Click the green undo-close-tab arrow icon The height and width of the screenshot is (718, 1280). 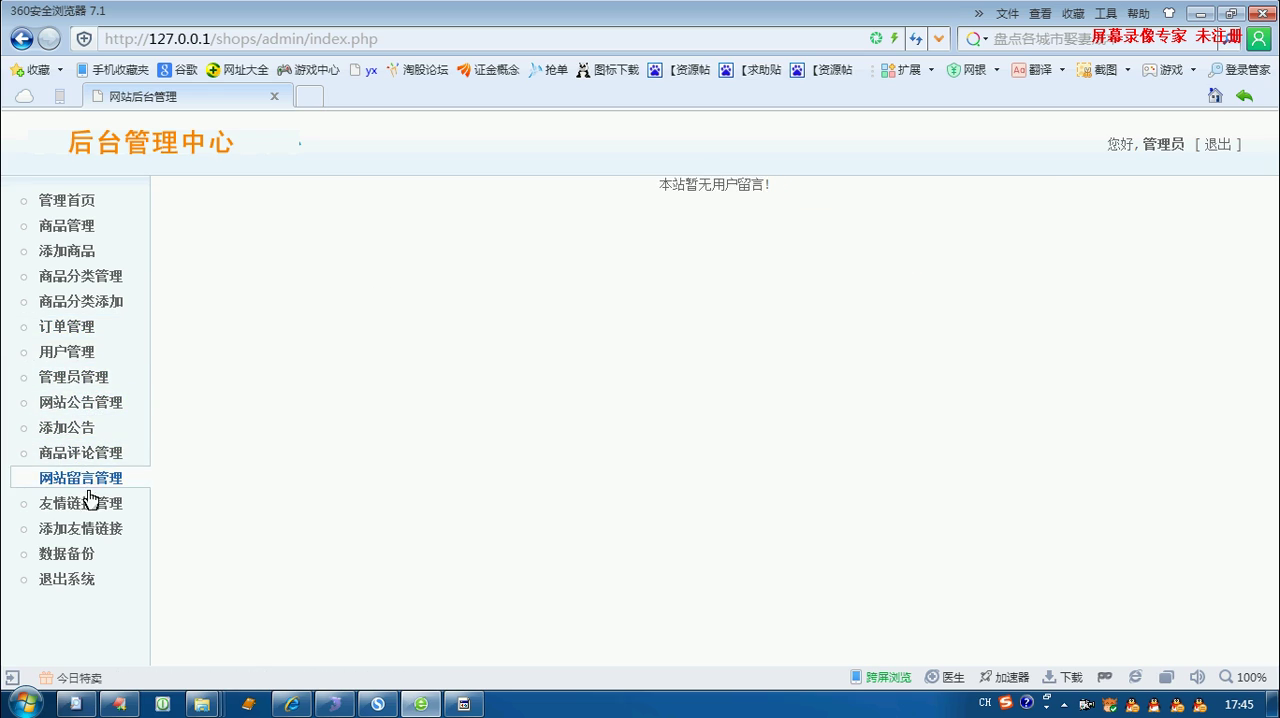coord(1244,95)
